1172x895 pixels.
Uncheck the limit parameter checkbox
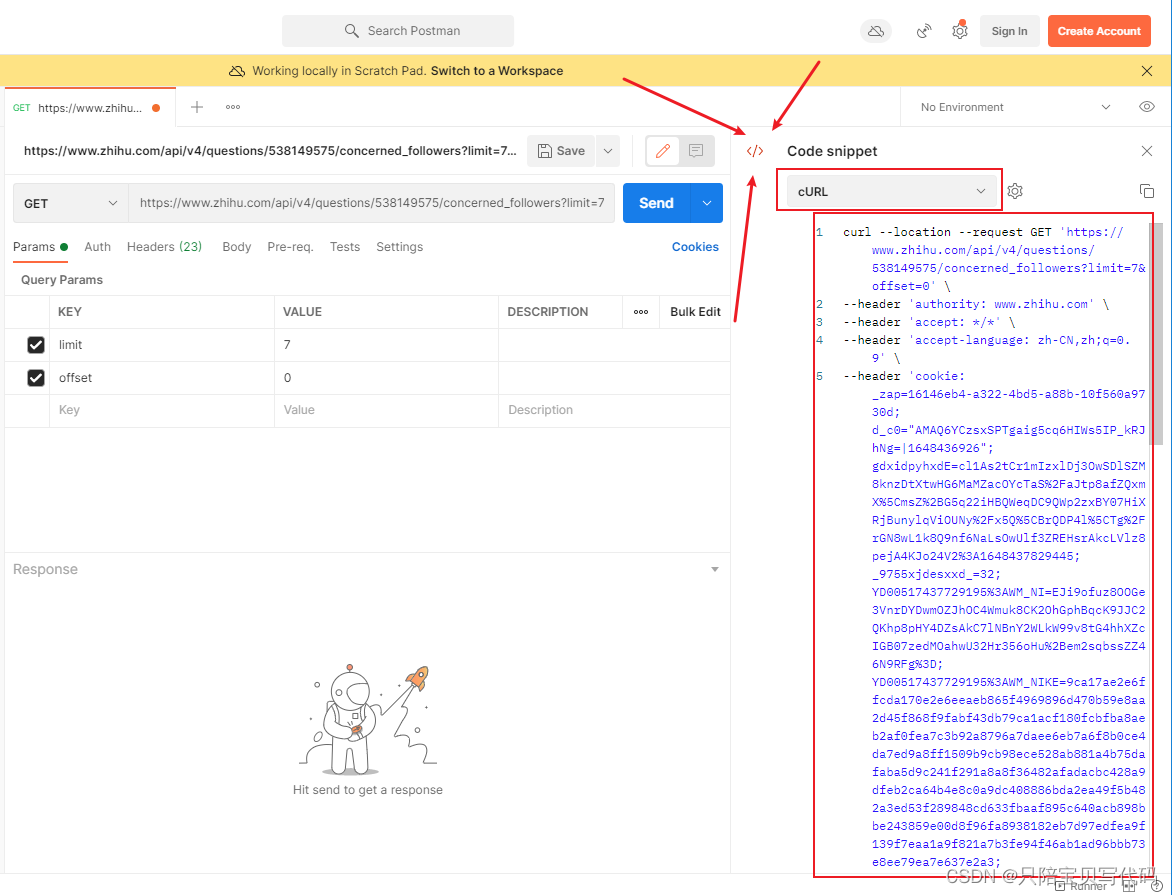pos(35,345)
